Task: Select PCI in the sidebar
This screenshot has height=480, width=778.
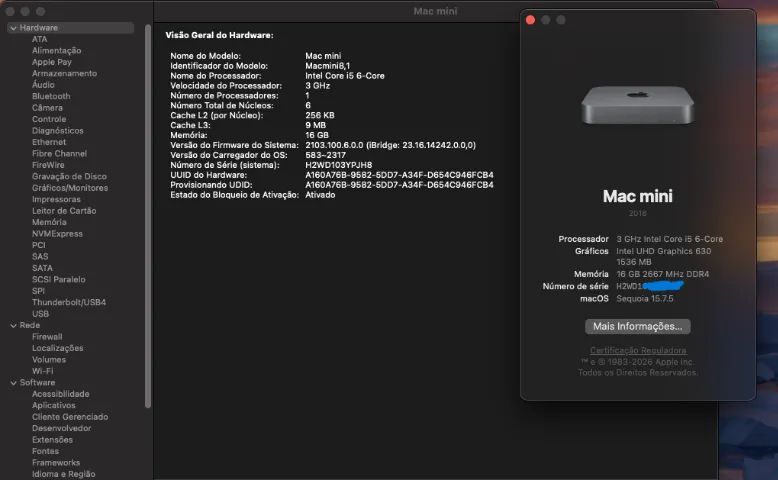Action: click(x=39, y=245)
